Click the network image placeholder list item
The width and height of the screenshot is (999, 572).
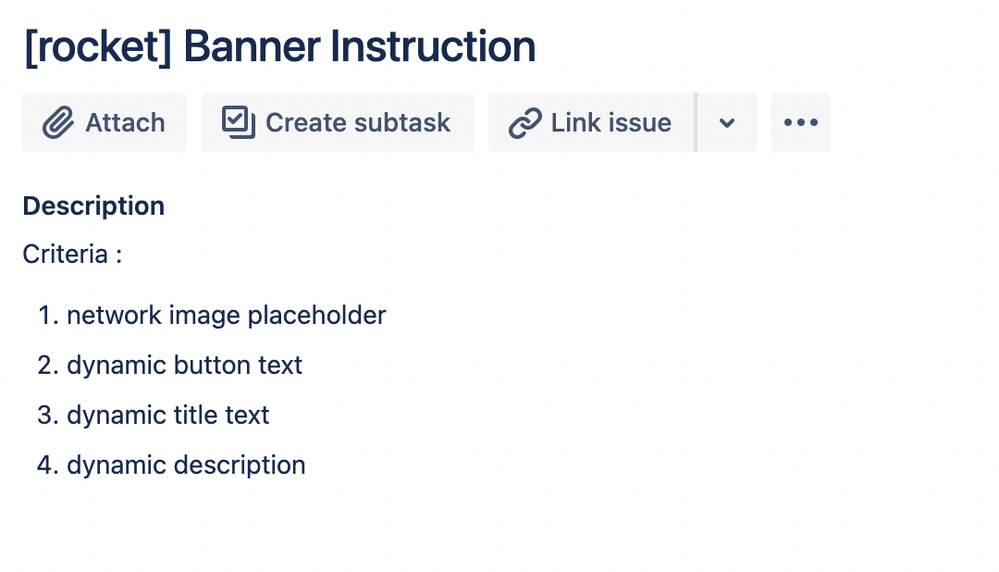pyautogui.click(x=226, y=315)
